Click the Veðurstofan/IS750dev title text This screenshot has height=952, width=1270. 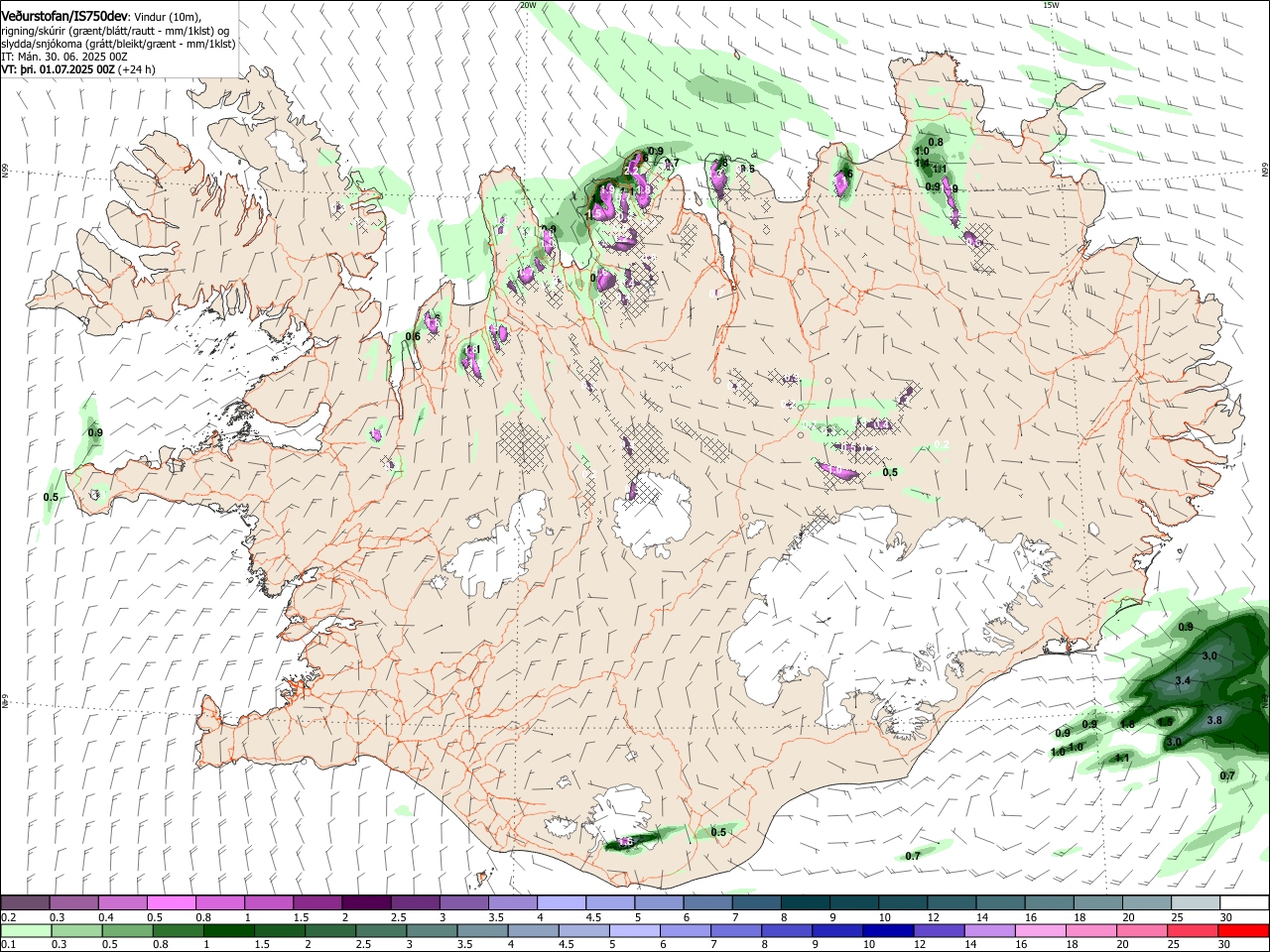(65, 17)
